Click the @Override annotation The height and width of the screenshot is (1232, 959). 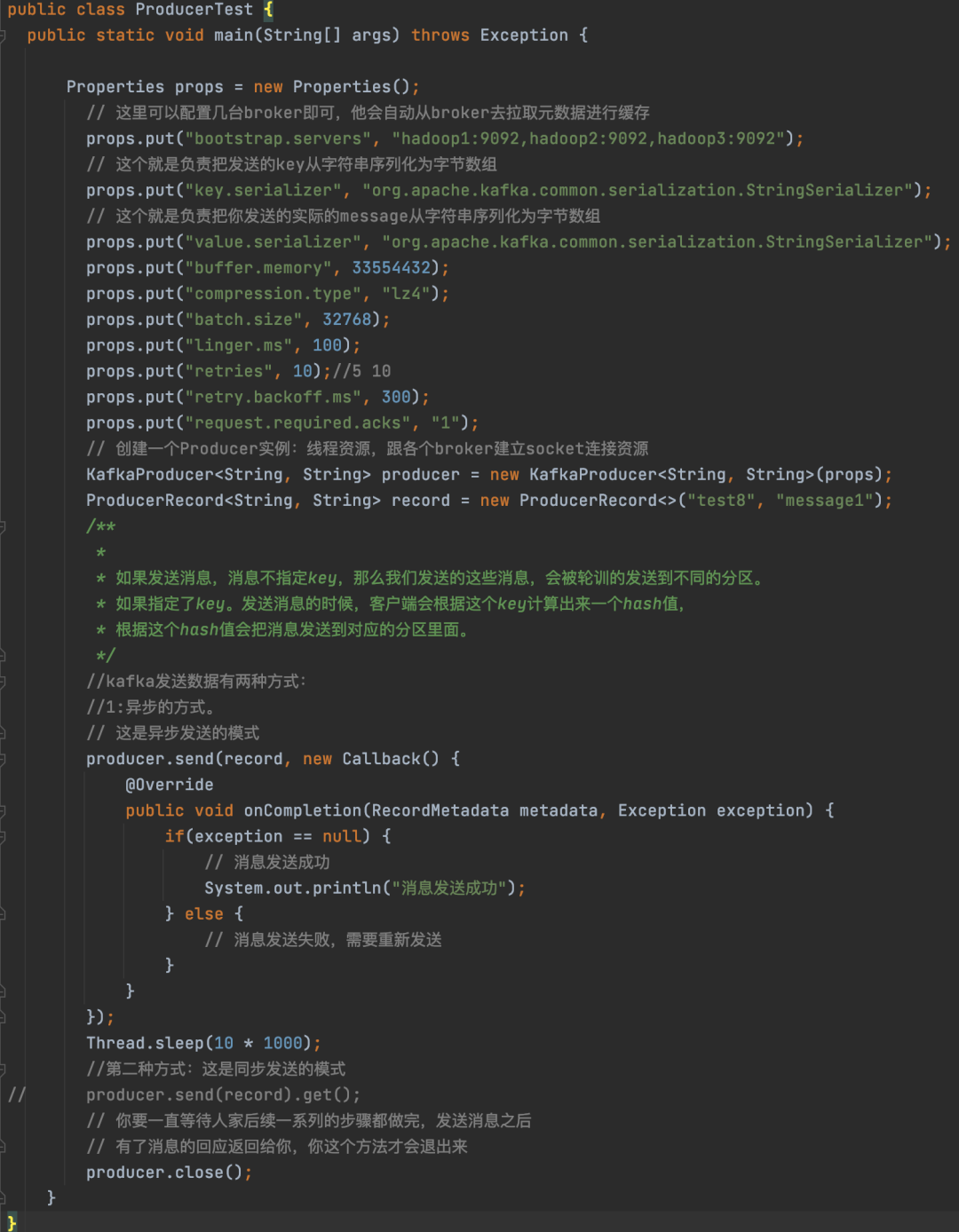click(x=170, y=785)
